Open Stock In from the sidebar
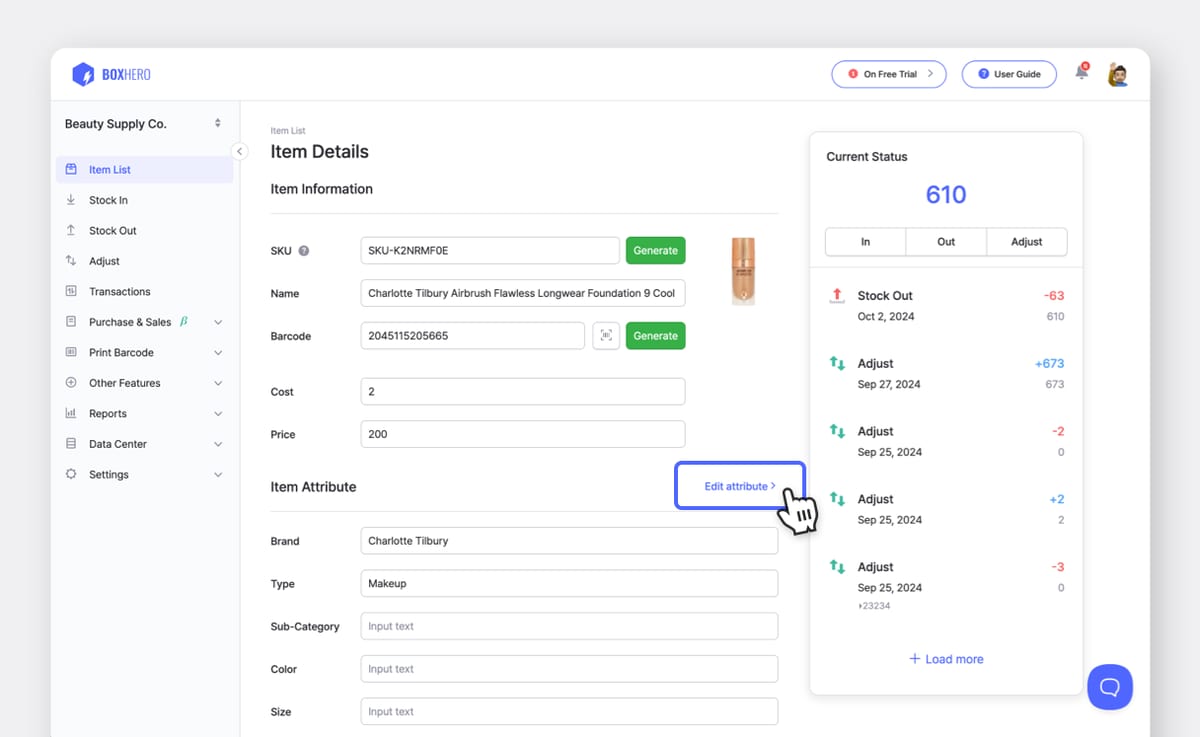 tap(110, 199)
